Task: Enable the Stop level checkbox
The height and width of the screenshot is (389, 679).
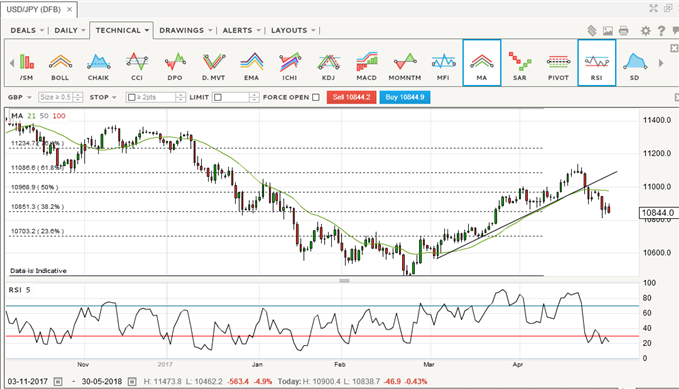Action: 132,97
